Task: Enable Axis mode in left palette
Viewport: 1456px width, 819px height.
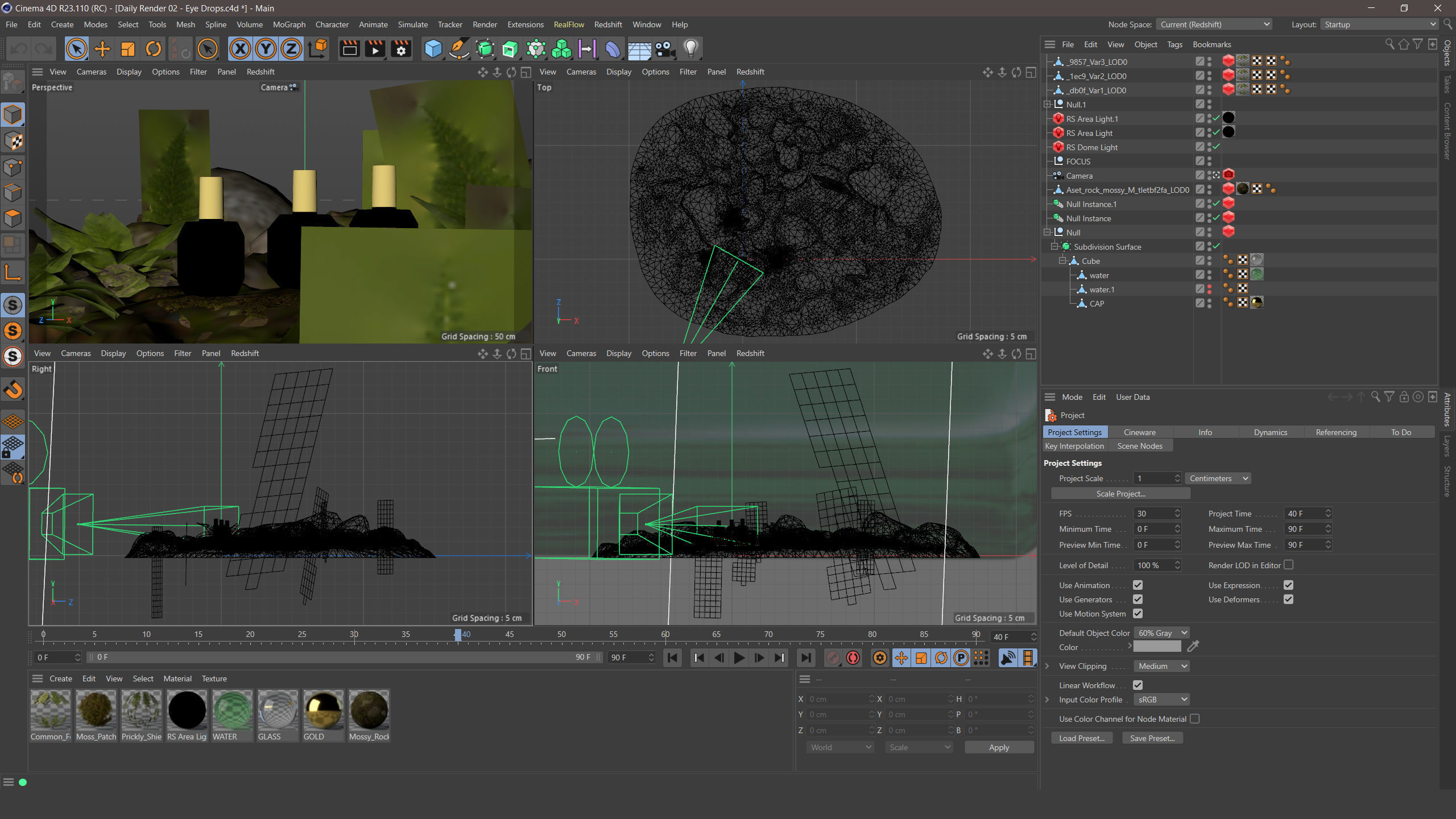Action: 13,273
